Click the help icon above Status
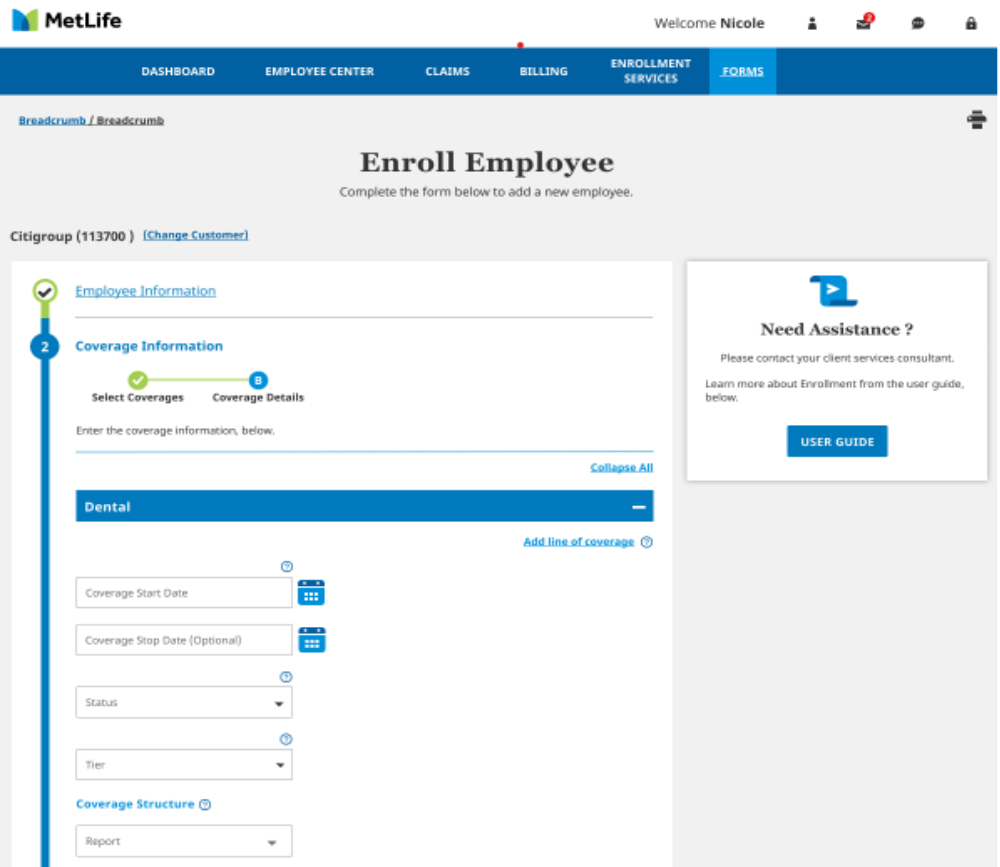Viewport: 1000px width, 867px height. [286, 676]
